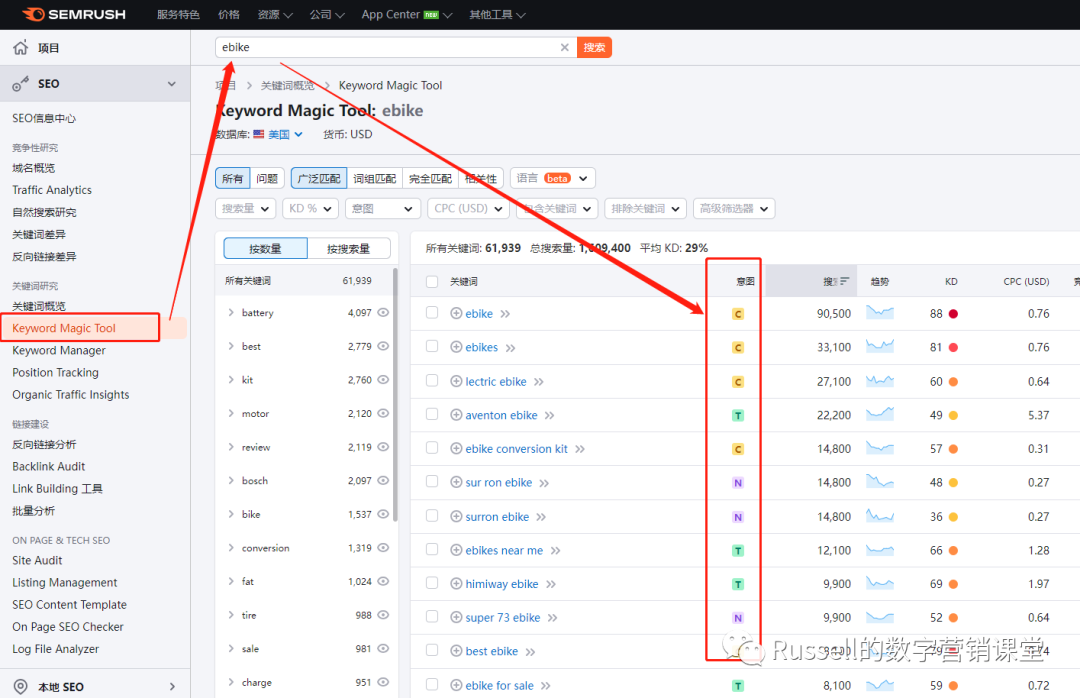Open himiway ebike details double arrow
The height and width of the screenshot is (698, 1080).
(551, 584)
